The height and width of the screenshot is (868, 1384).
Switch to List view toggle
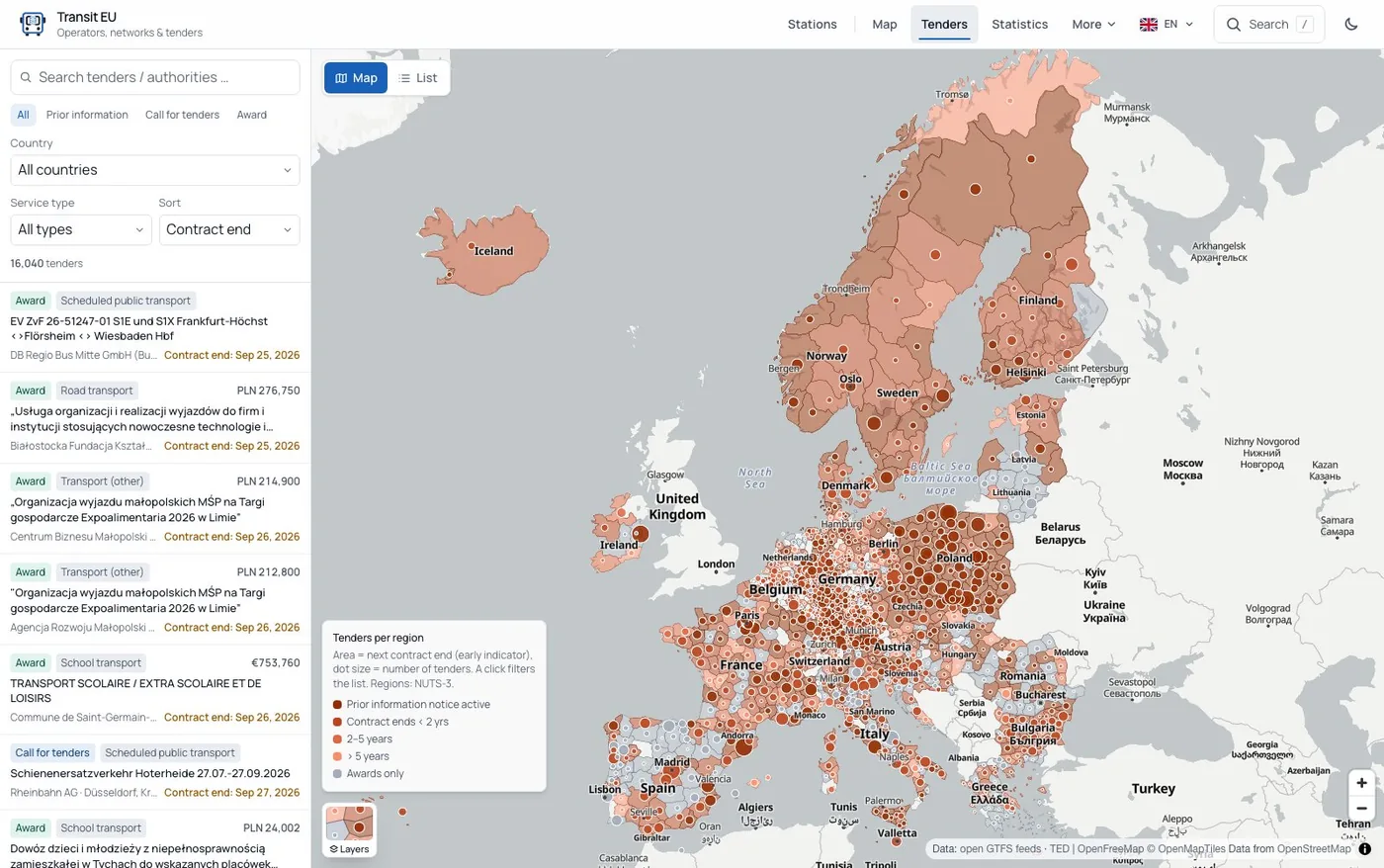click(x=418, y=78)
